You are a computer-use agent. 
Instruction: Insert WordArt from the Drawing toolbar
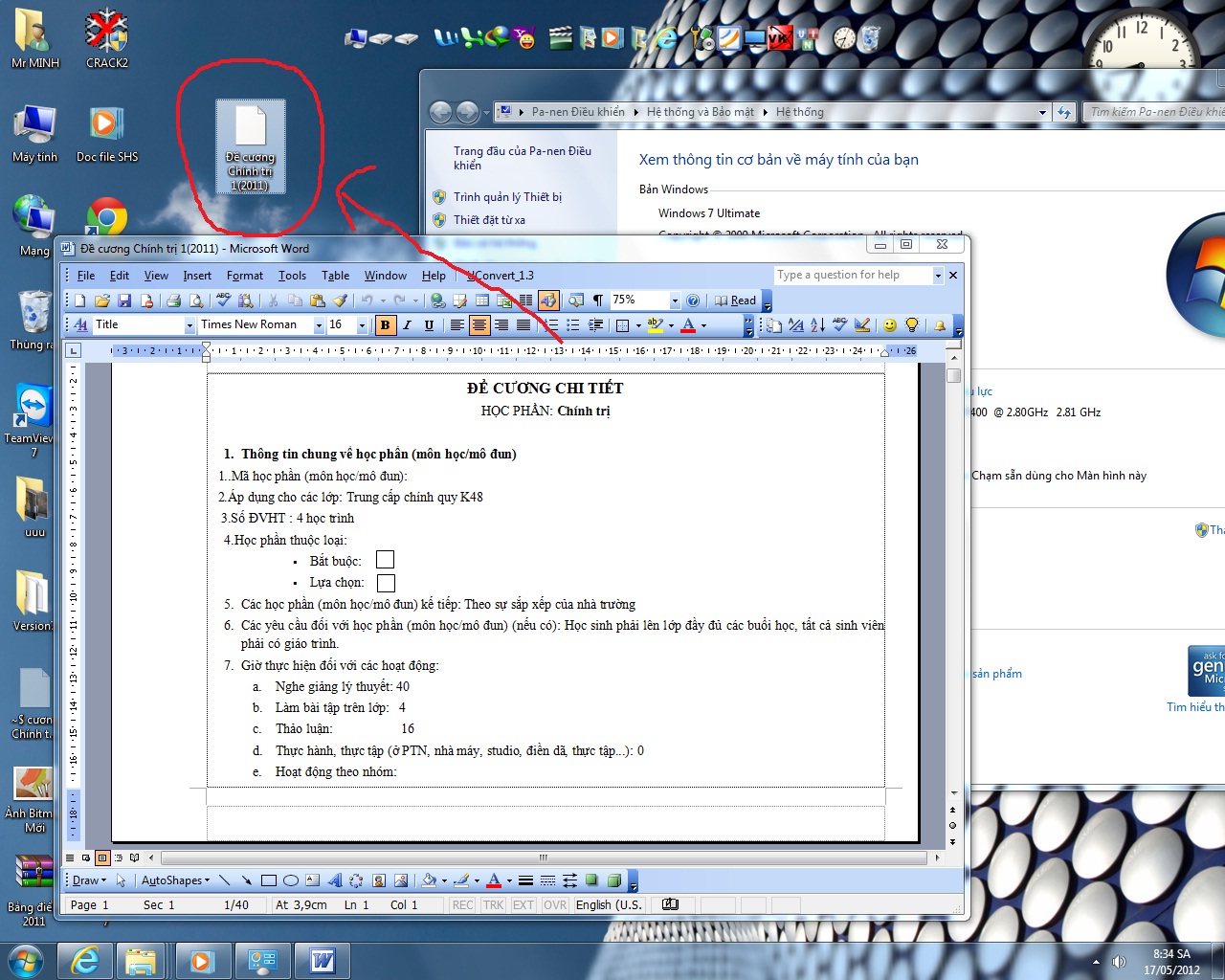336,880
